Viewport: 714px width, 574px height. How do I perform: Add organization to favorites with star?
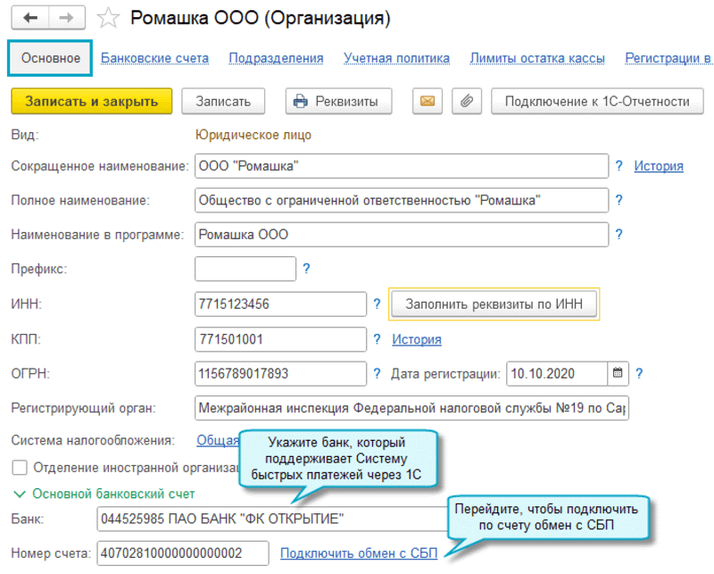[108, 18]
